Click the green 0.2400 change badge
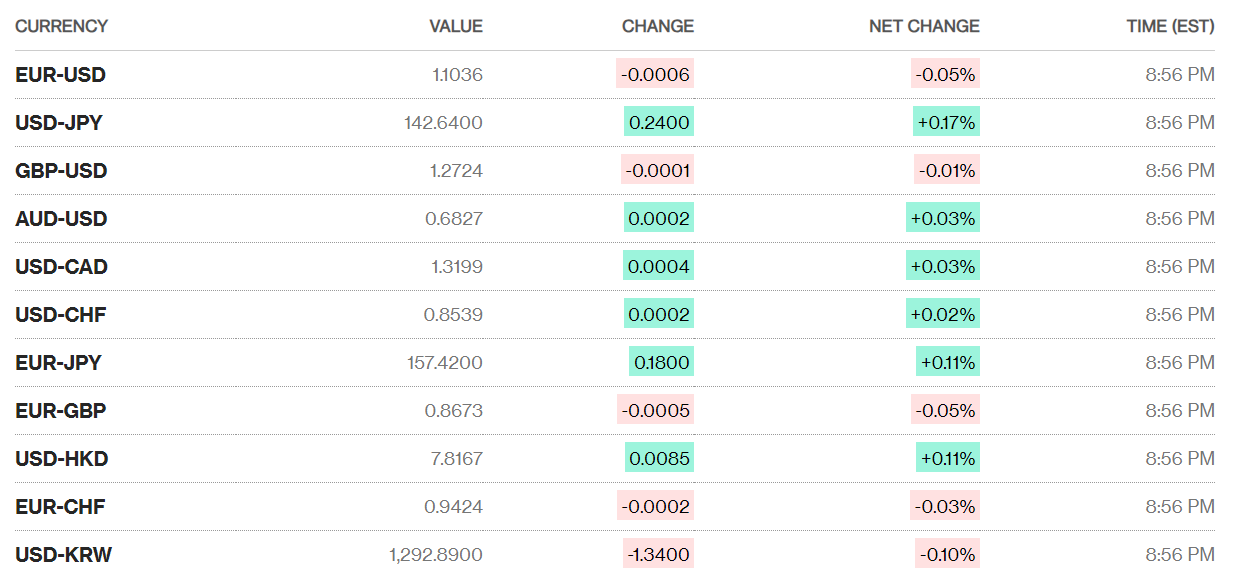Image resolution: width=1236 pixels, height=578 pixels. click(658, 123)
